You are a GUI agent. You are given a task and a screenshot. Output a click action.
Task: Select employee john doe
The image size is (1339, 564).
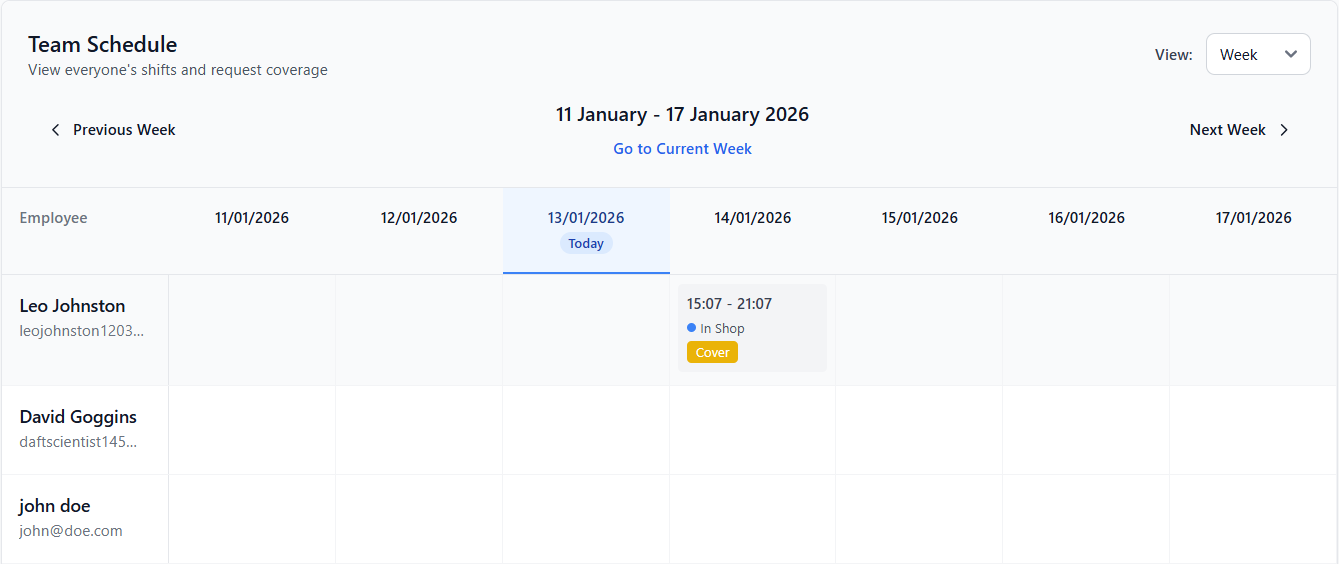pyautogui.click(x=55, y=506)
